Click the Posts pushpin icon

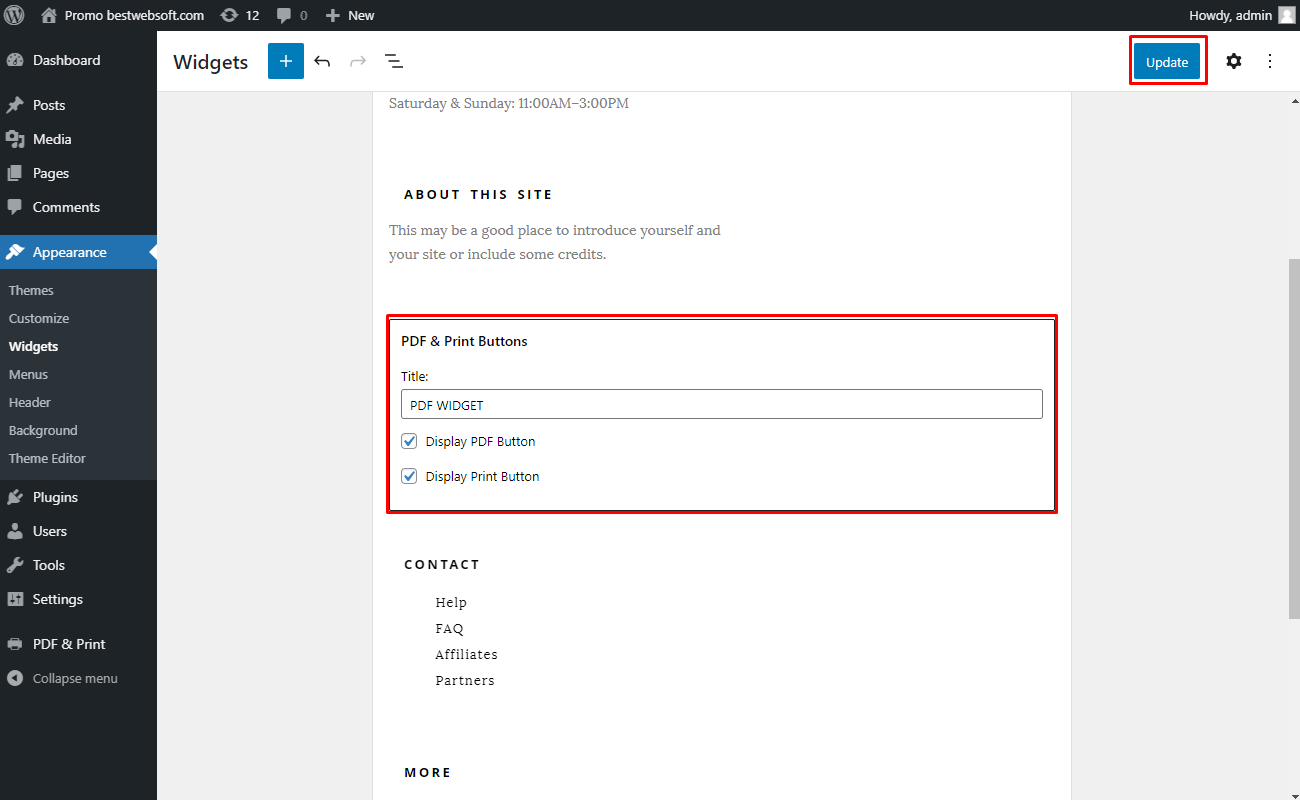point(15,105)
